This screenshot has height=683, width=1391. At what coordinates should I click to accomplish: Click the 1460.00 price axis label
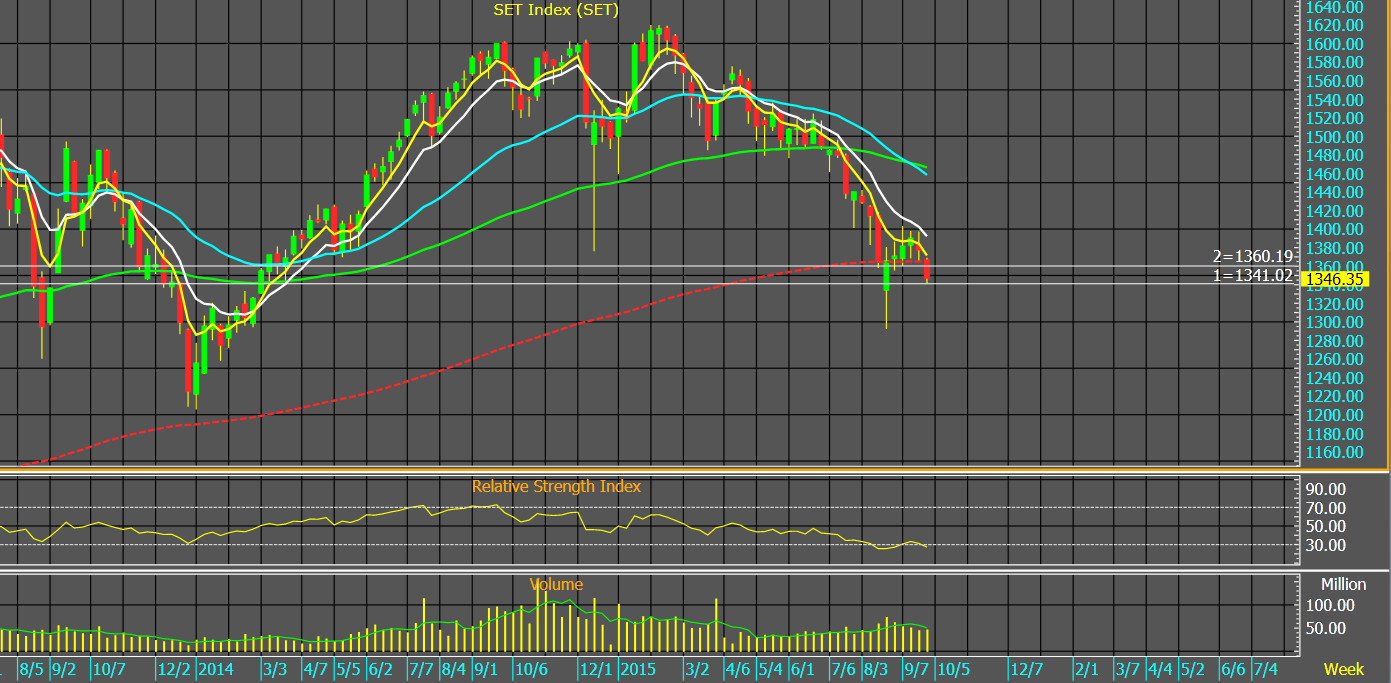pos(1335,174)
